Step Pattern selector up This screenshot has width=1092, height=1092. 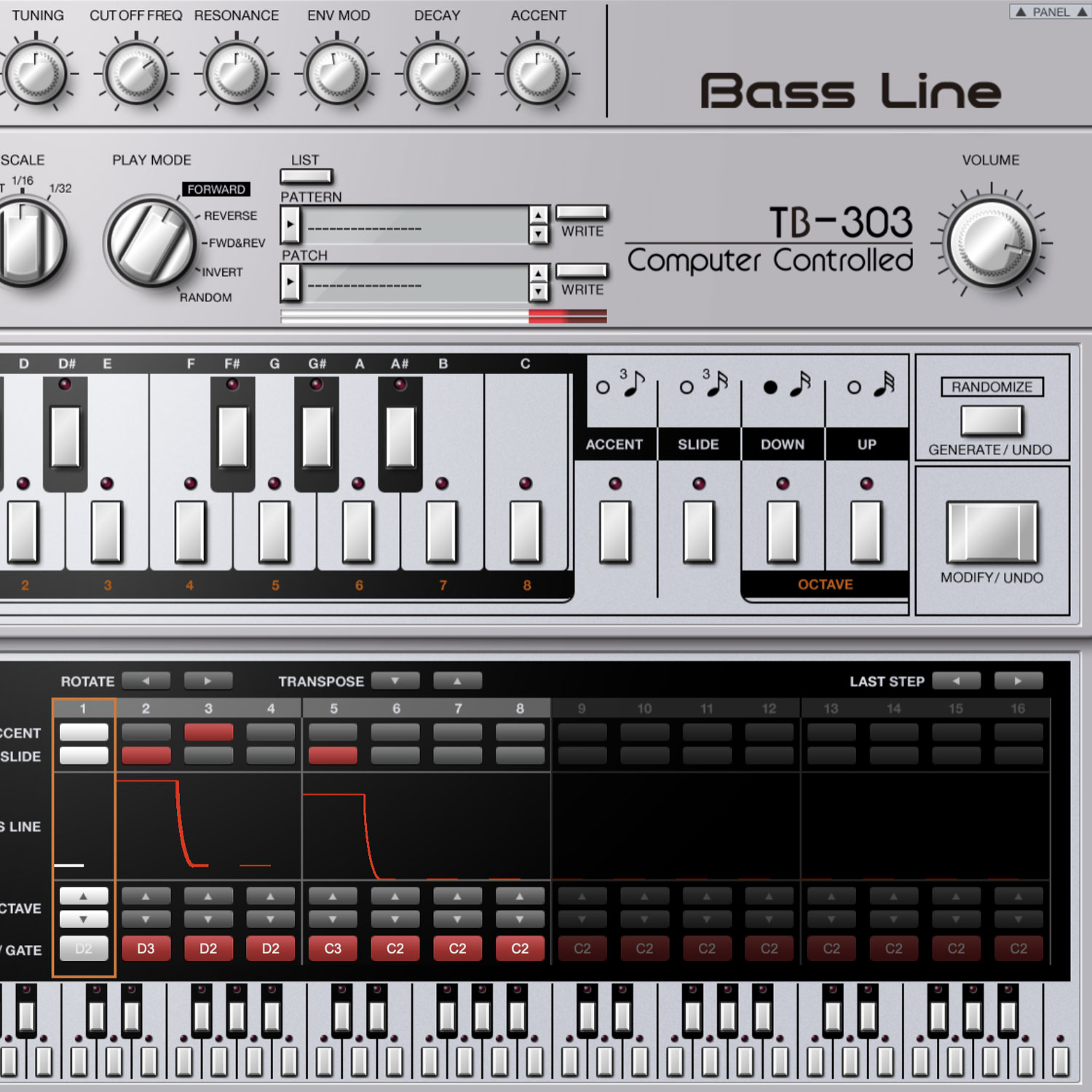click(538, 215)
